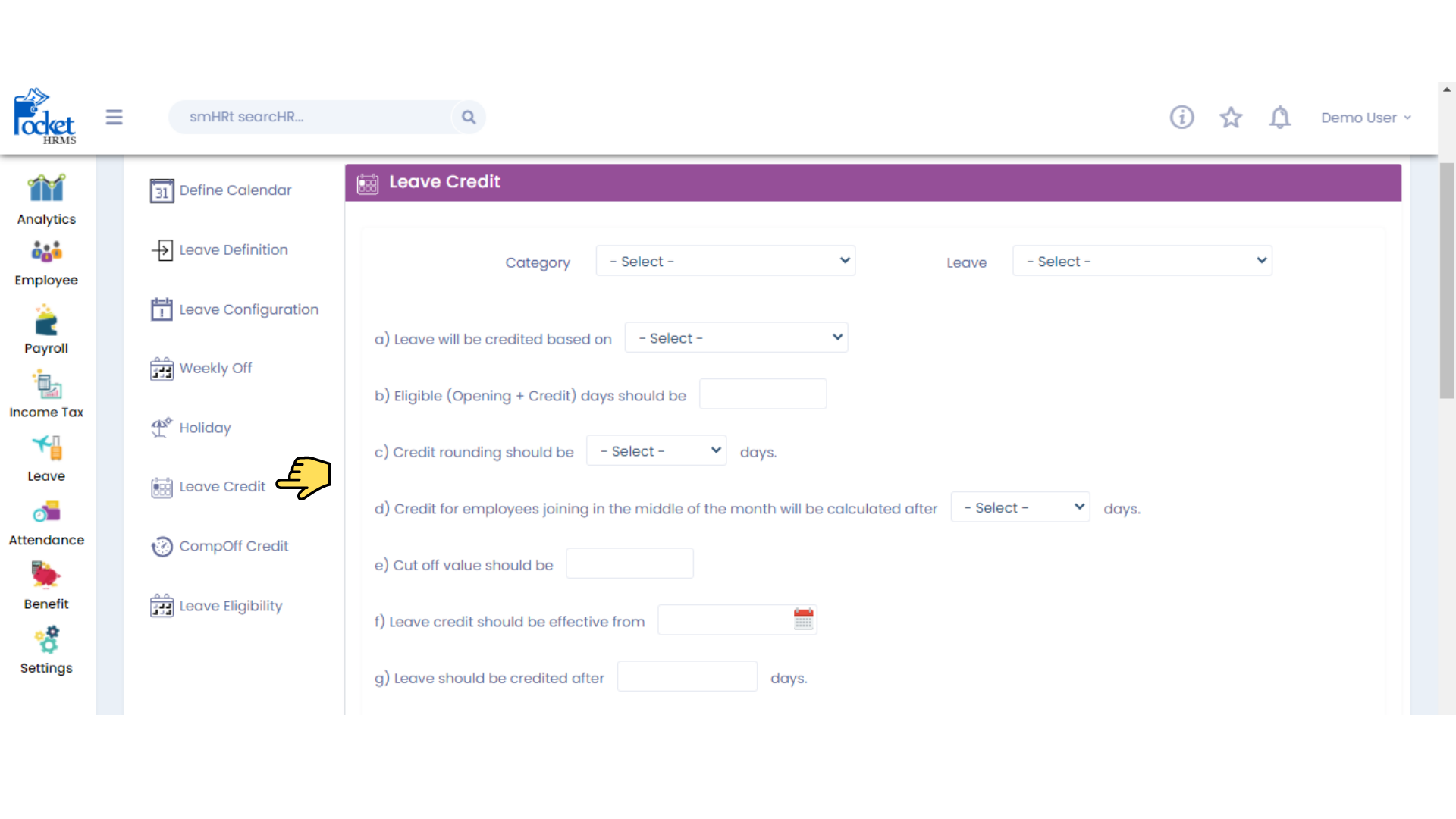Go to Holiday menu item
Viewport: 1456px width, 819px height.
[205, 428]
